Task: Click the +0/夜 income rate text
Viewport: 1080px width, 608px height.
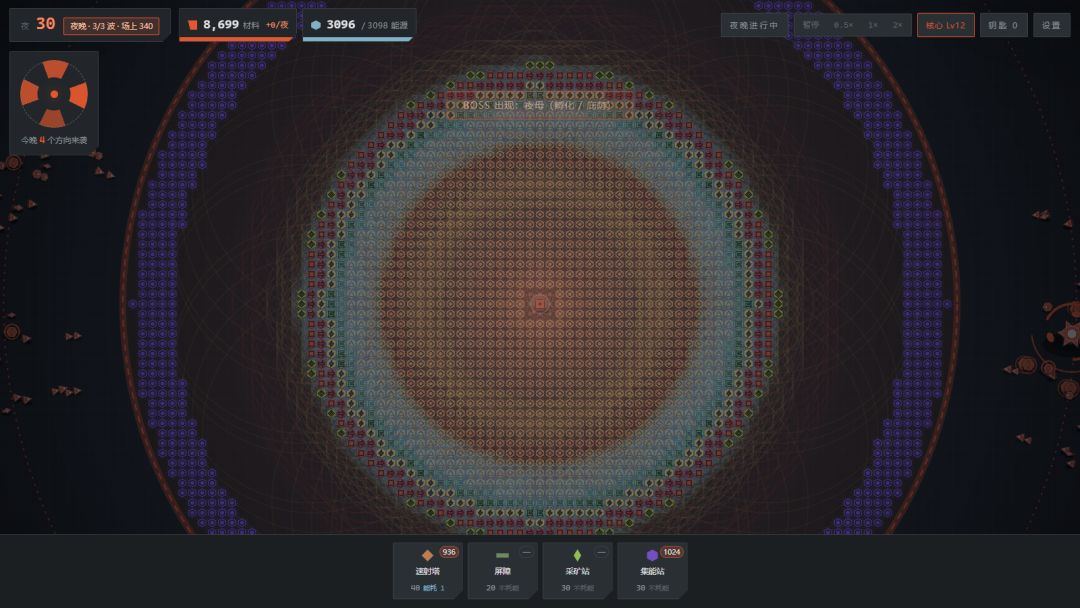Action: coord(277,25)
